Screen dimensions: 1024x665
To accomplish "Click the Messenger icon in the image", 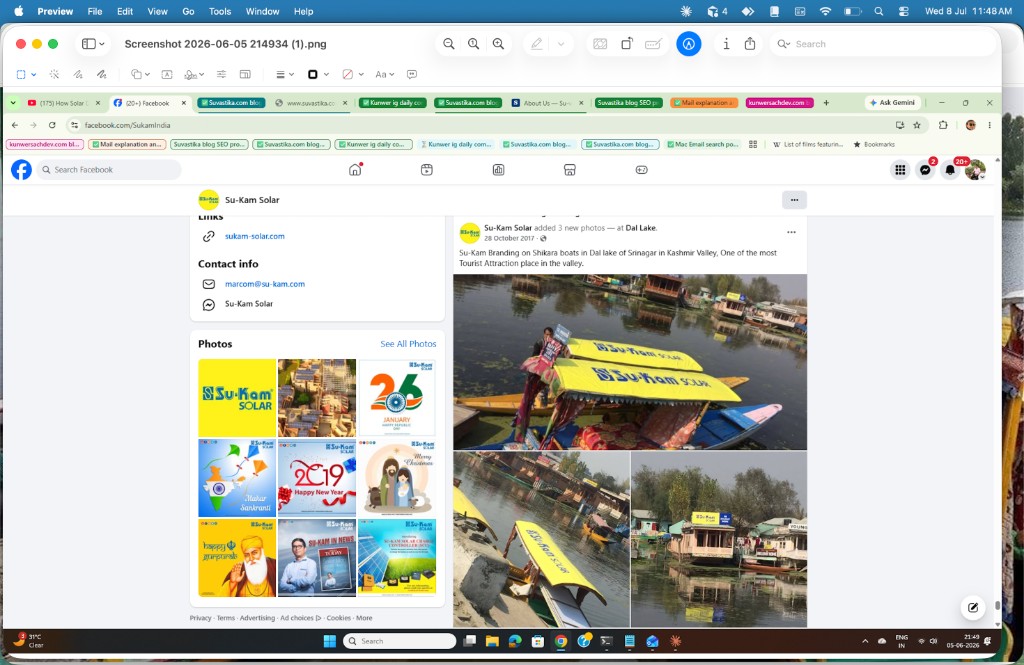I will (x=925, y=170).
